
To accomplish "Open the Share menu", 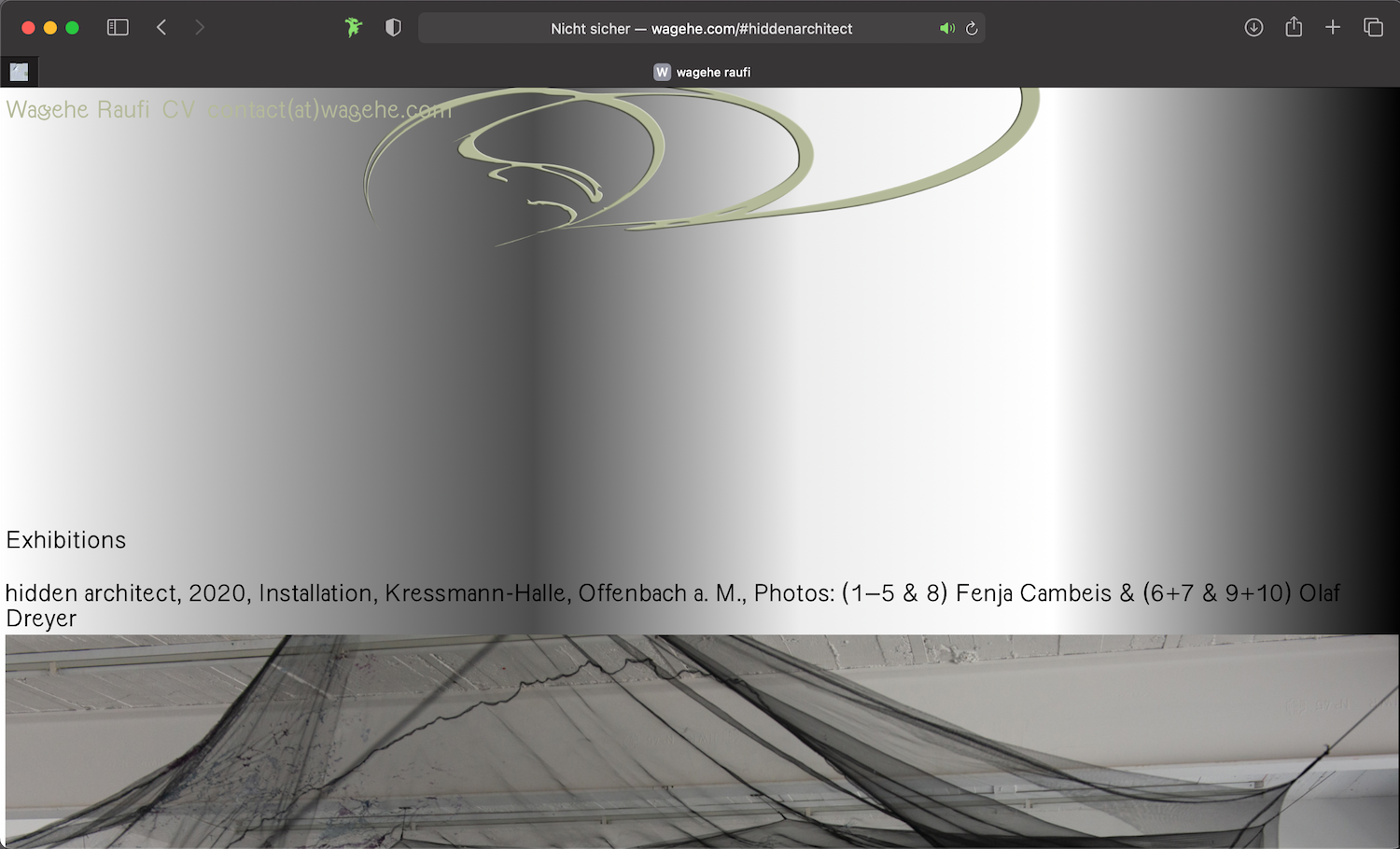I will click(x=1294, y=27).
